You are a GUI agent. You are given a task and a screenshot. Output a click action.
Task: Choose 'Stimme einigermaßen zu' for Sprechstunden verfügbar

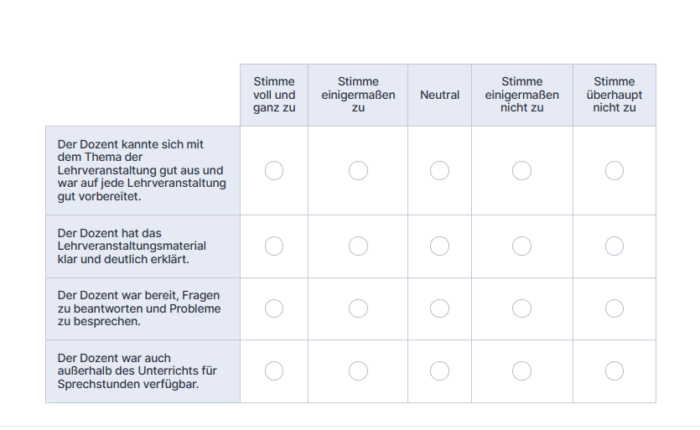click(x=358, y=371)
